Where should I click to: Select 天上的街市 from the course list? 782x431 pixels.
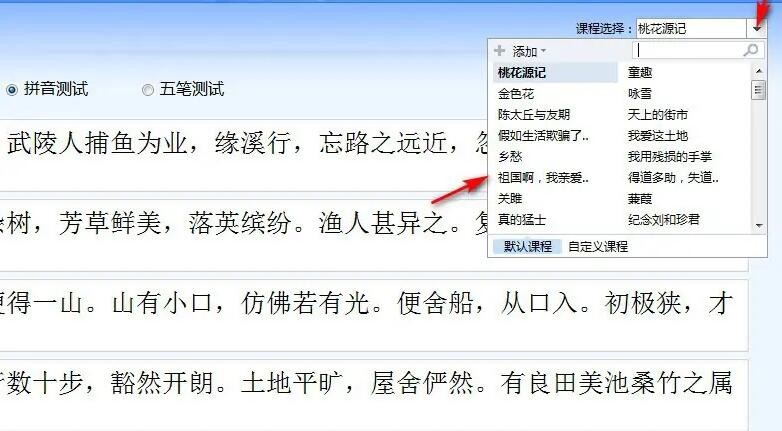pos(657,115)
